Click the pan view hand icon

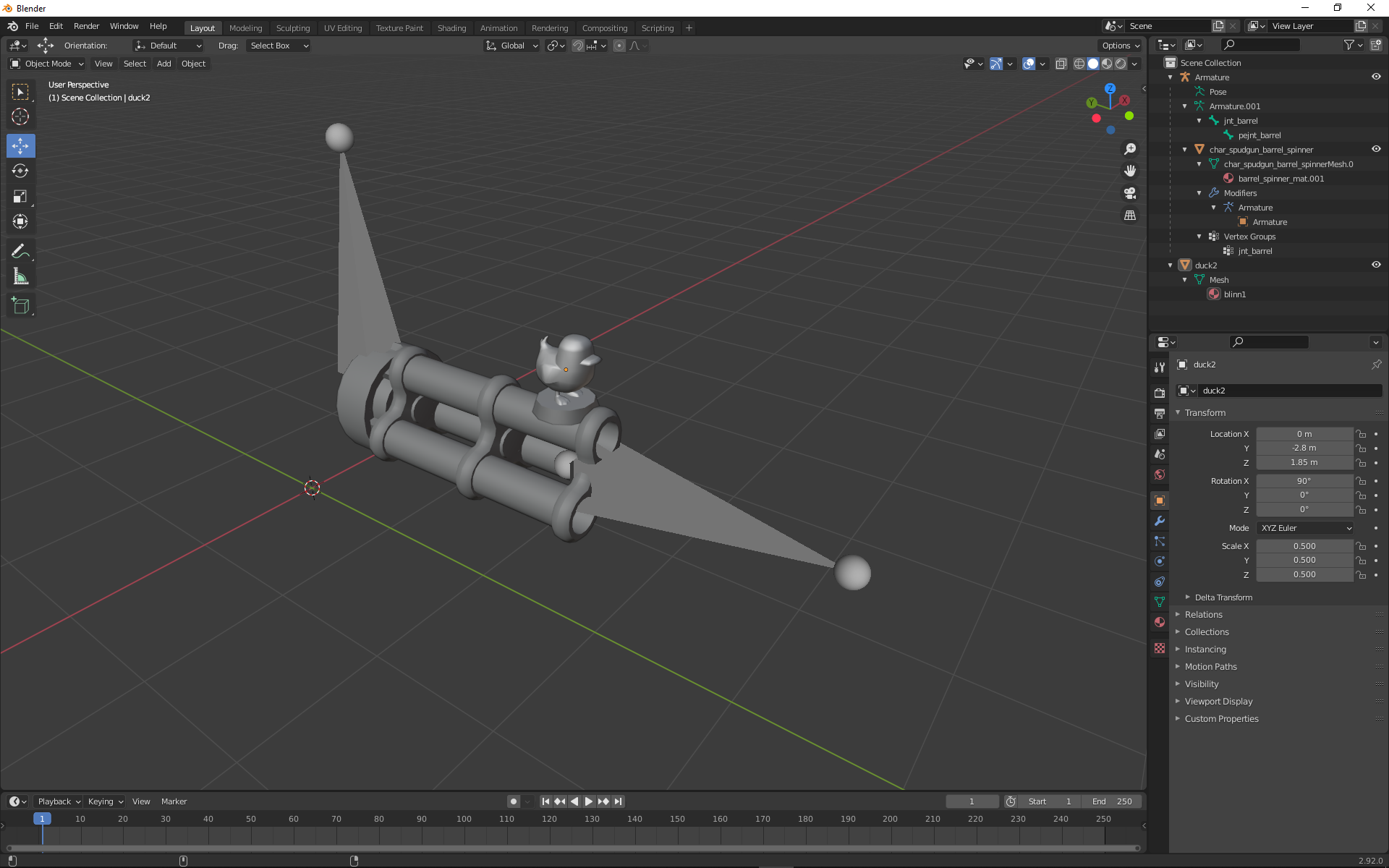[x=1129, y=171]
